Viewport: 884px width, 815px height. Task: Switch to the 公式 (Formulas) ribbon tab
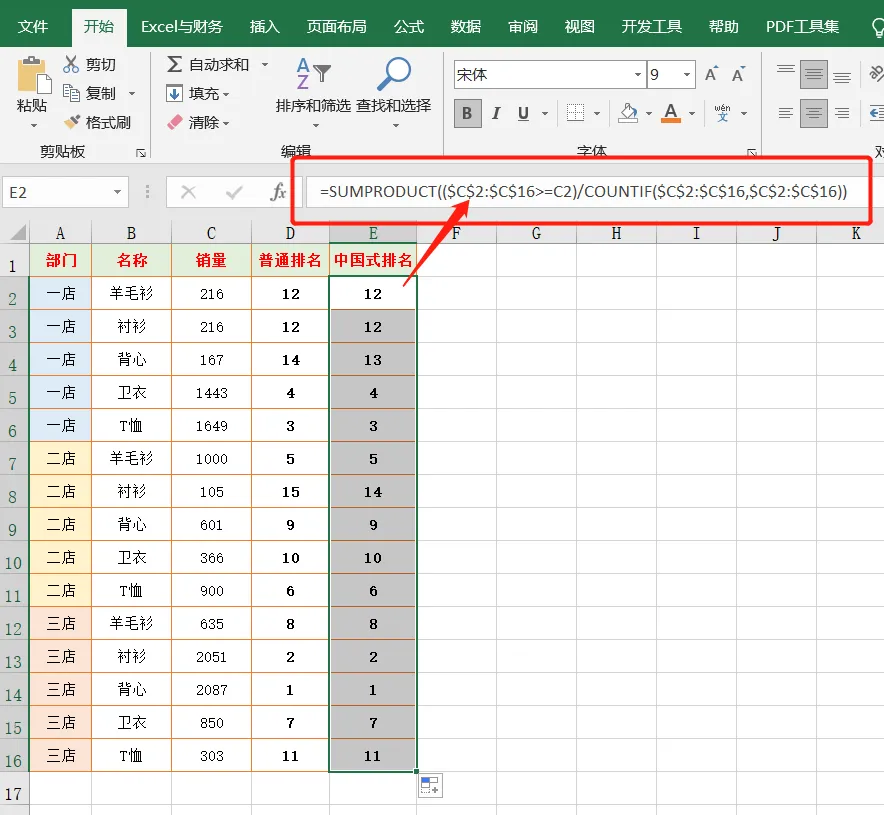pyautogui.click(x=408, y=27)
